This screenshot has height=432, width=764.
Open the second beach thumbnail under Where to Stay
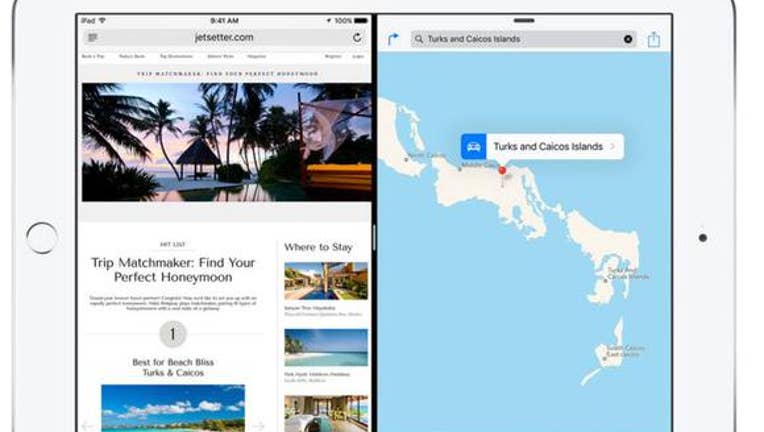326,347
